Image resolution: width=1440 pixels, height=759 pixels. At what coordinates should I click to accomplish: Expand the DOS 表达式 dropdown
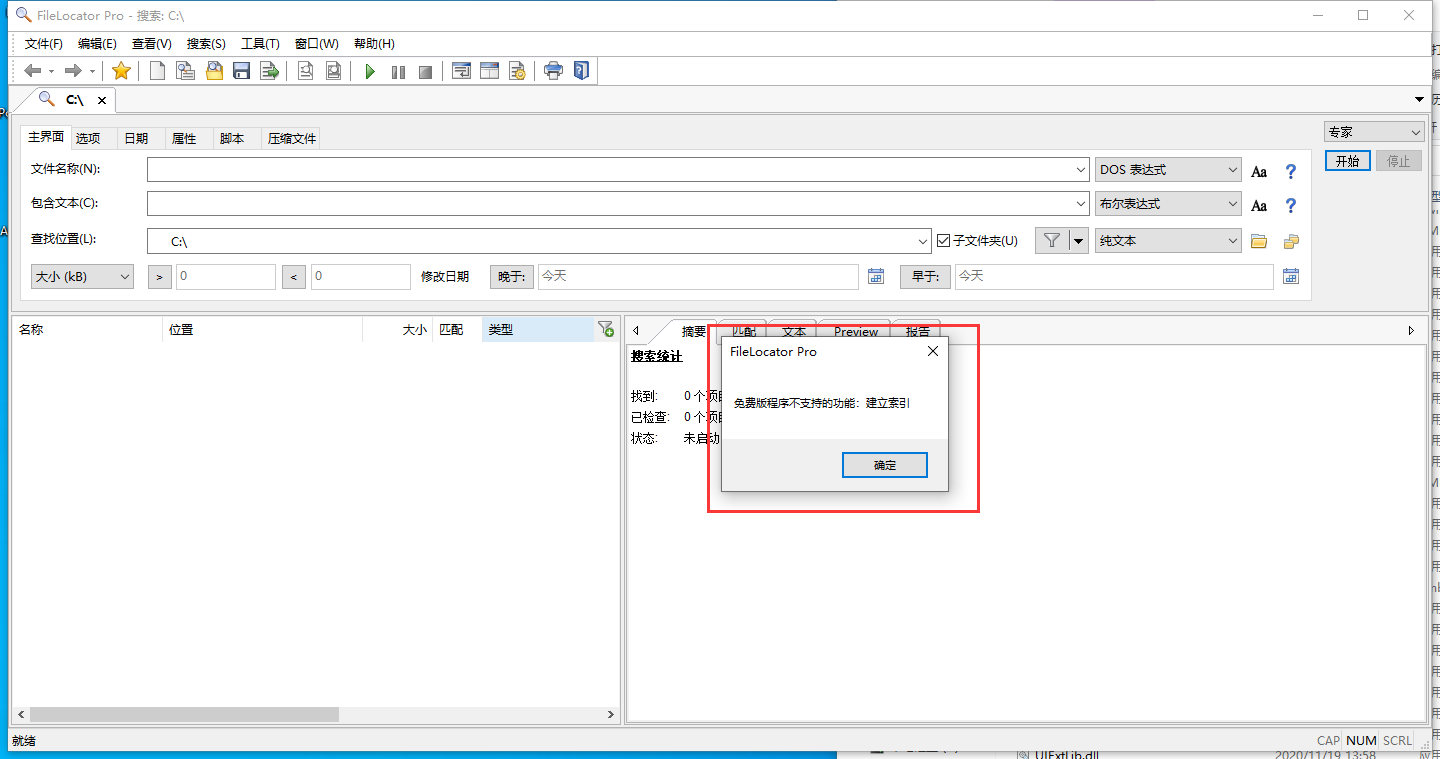(x=1168, y=170)
